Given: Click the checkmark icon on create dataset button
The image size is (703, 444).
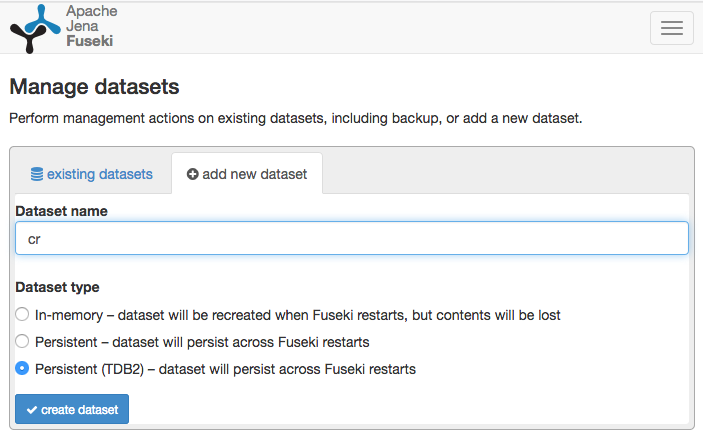Looking at the screenshot, I should [x=32, y=410].
